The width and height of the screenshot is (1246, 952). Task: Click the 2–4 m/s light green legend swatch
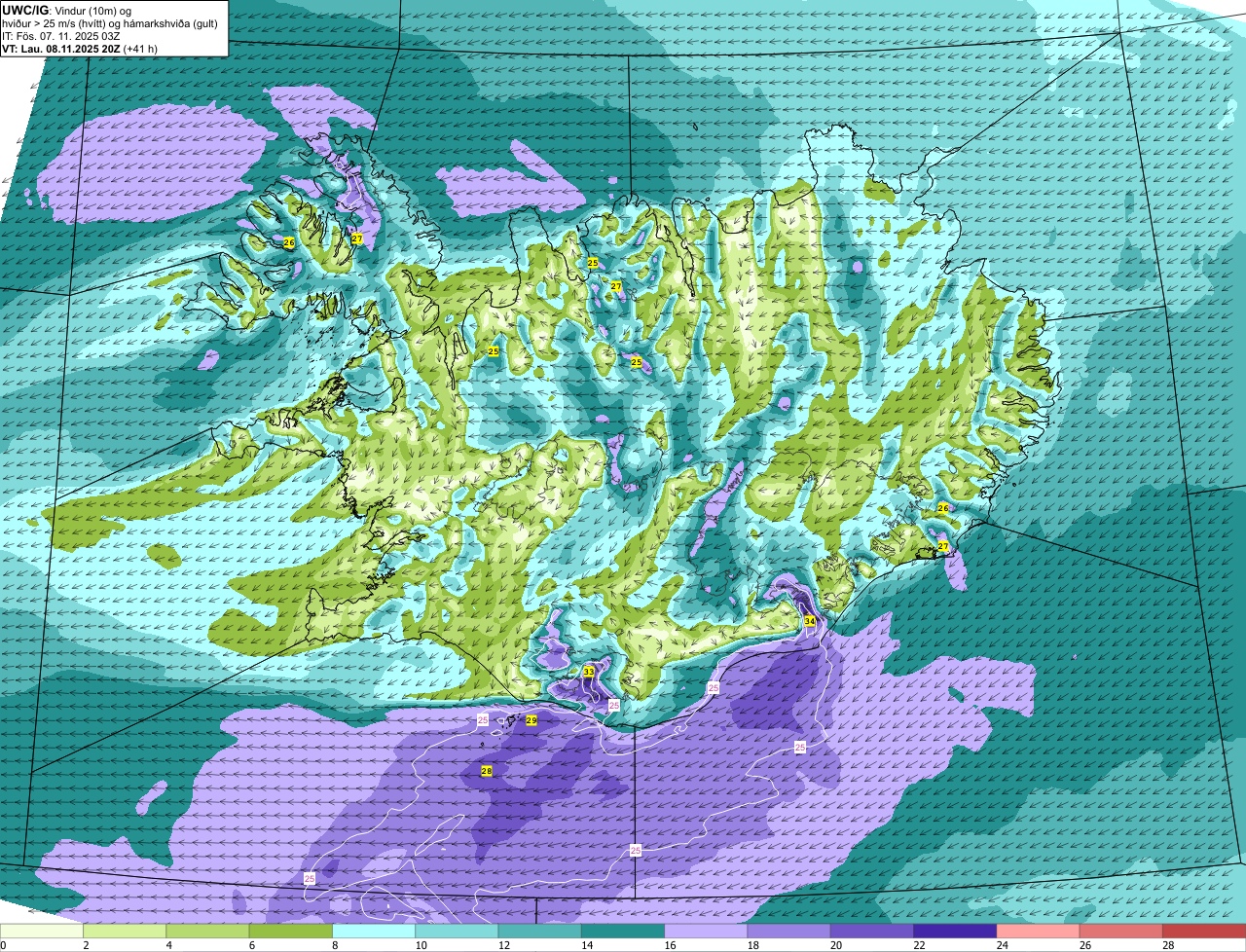pos(125,932)
